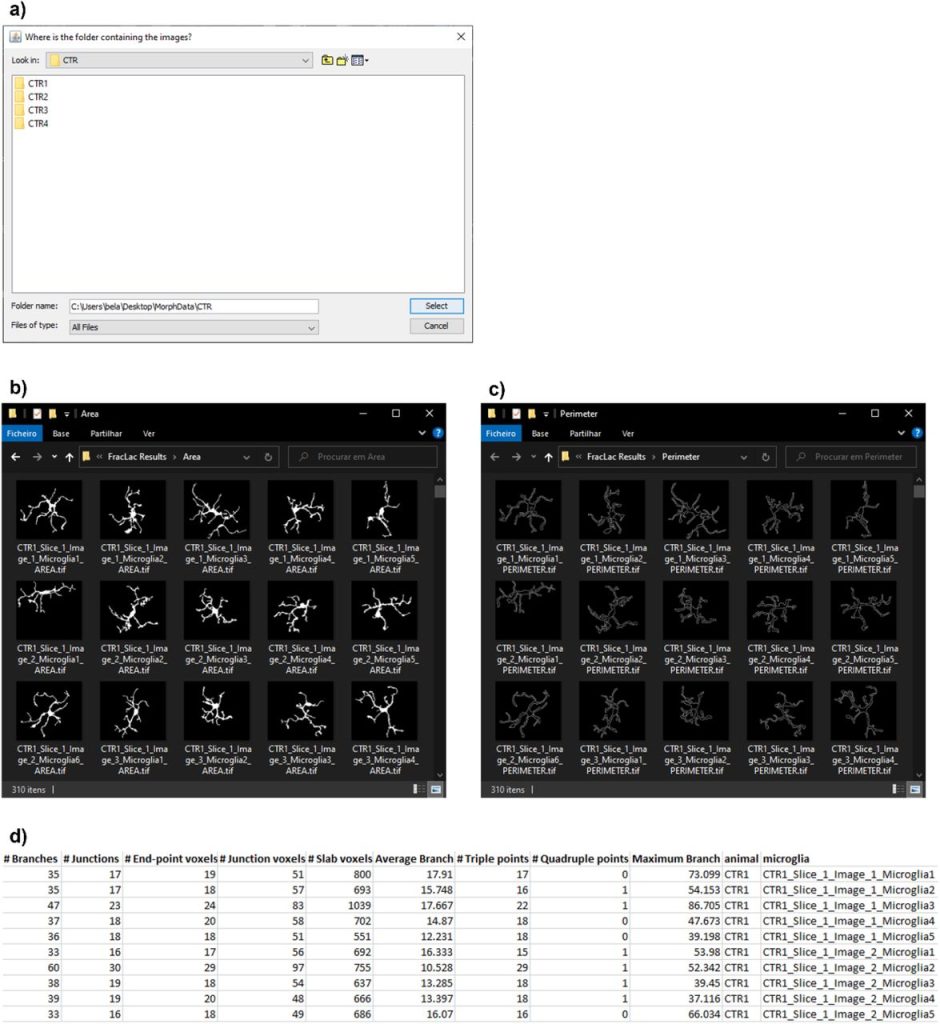Select the CTR3 folder in list
Image resolution: width=940 pixels, height=1024 pixels.
coord(38,110)
